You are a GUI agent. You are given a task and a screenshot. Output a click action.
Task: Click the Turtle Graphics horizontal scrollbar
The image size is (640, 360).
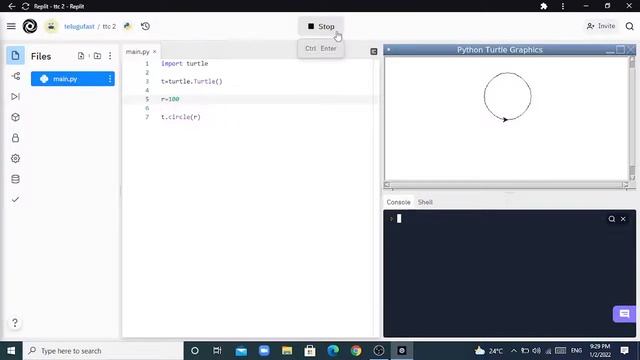506,185
